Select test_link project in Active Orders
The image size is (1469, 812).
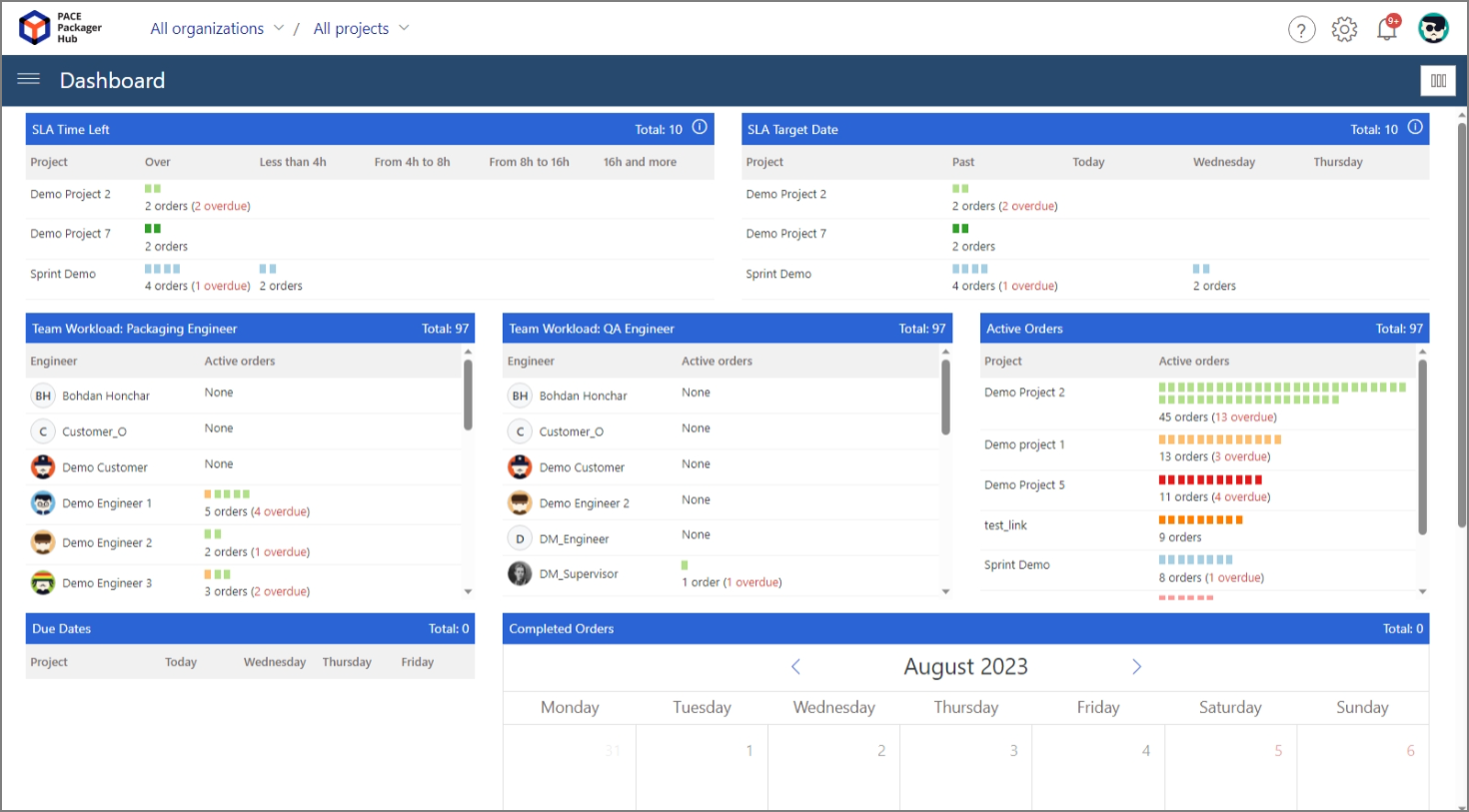click(x=1005, y=525)
